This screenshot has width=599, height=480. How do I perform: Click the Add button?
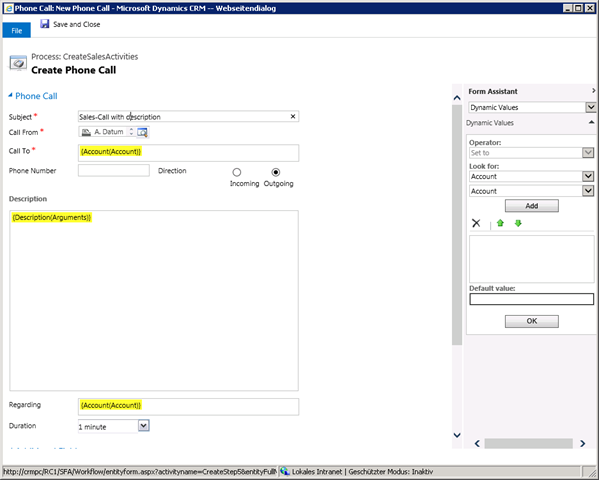click(531, 206)
